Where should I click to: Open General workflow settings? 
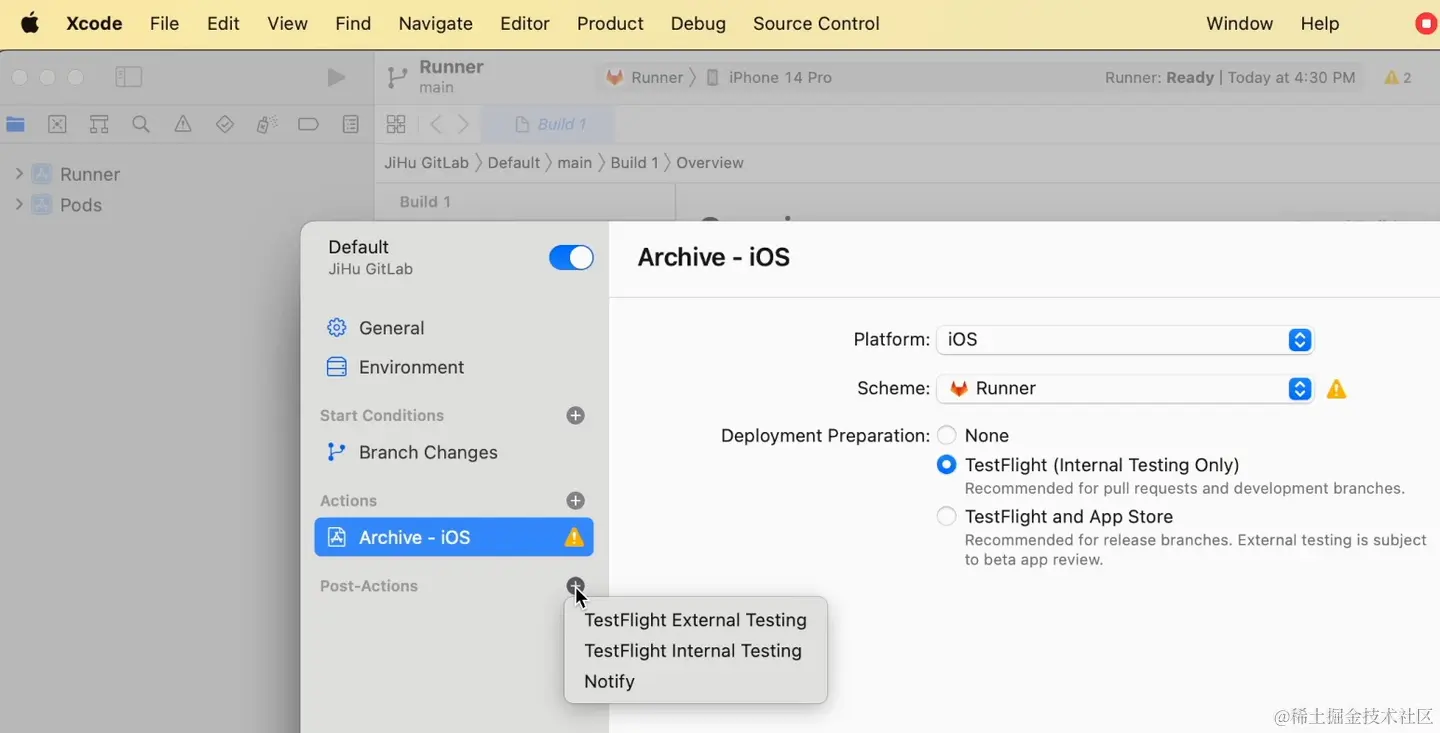(375, 328)
